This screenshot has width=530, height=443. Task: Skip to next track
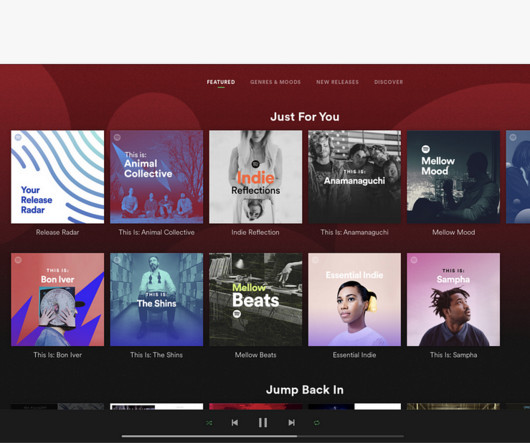click(291, 423)
